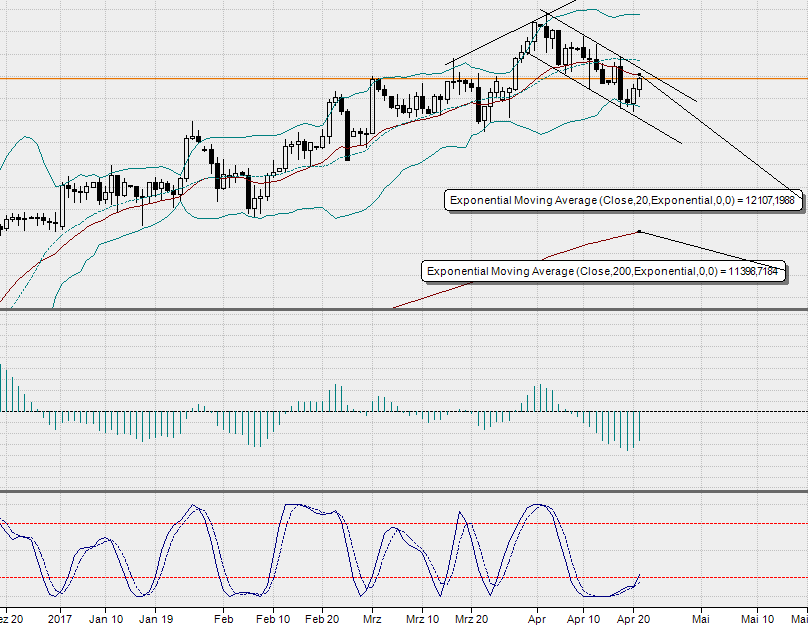Image resolution: width=808 pixels, height=633 pixels.
Task: Click the 'Mai' month label between Apr 20 and Mai 10
Action: [x=701, y=619]
